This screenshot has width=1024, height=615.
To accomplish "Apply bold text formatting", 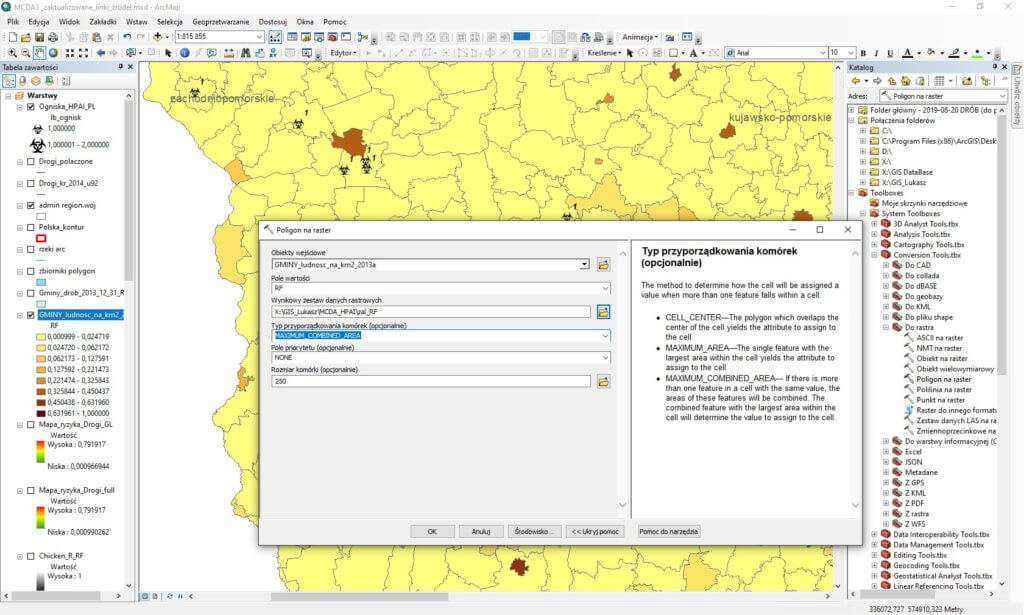I will tap(863, 53).
